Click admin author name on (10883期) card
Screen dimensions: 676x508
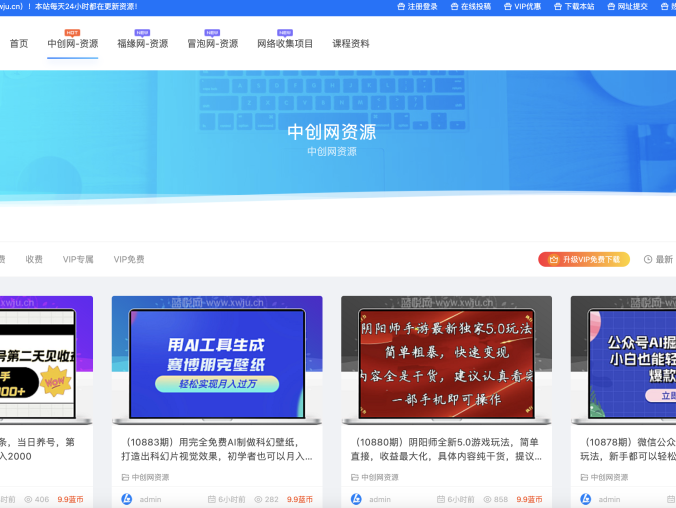150,499
